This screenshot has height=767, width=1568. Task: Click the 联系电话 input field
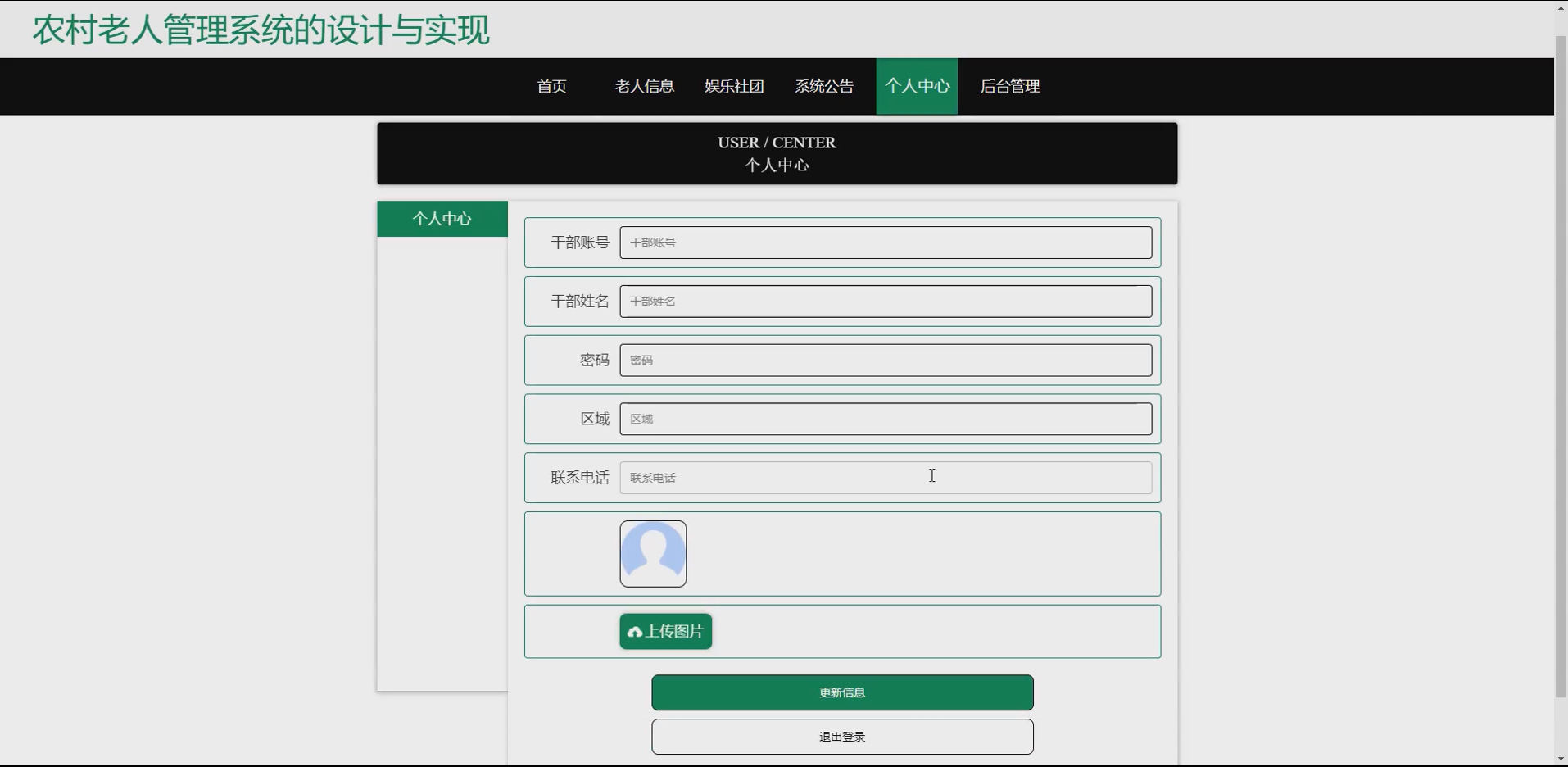tap(886, 478)
